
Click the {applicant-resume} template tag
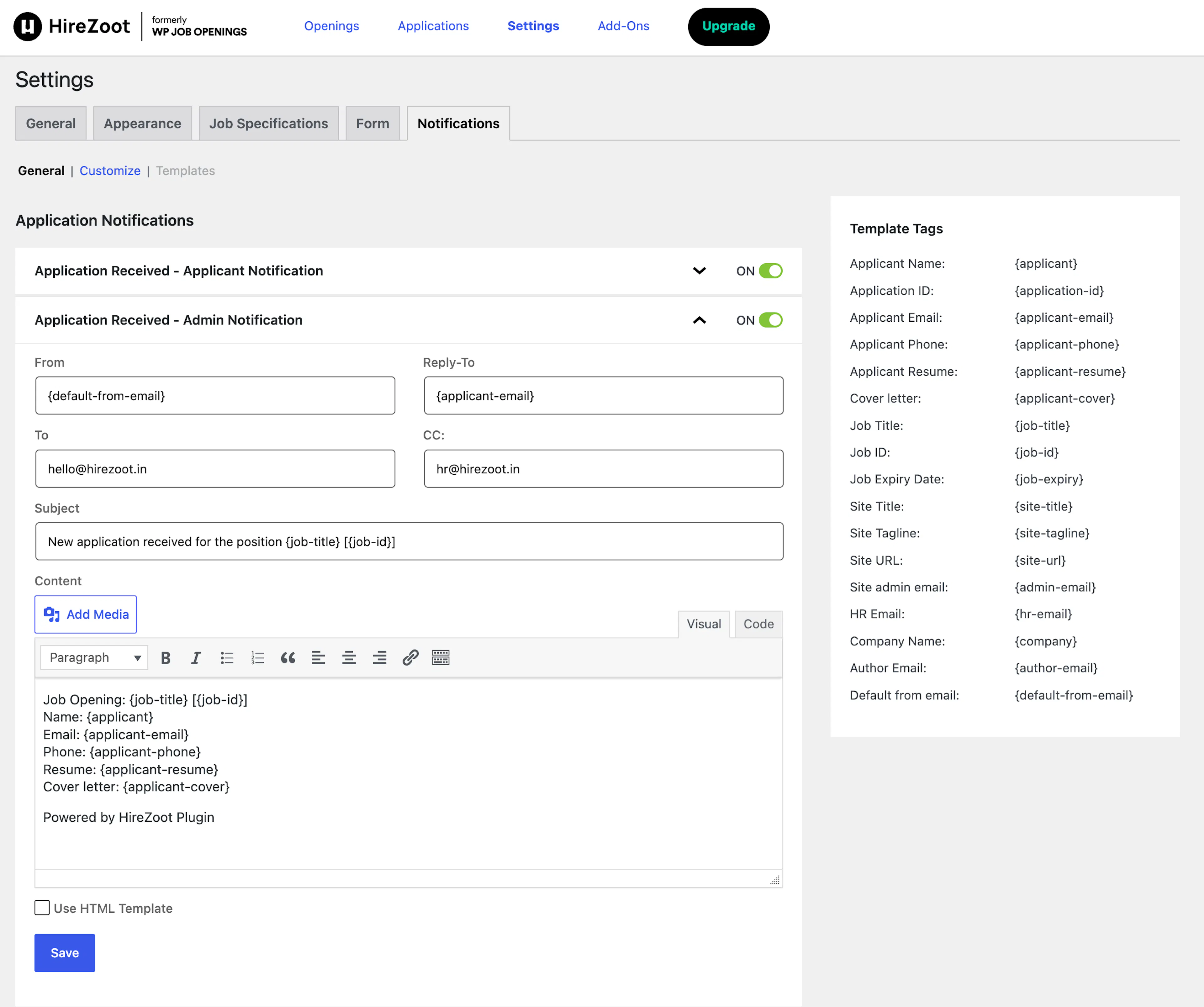click(1070, 372)
